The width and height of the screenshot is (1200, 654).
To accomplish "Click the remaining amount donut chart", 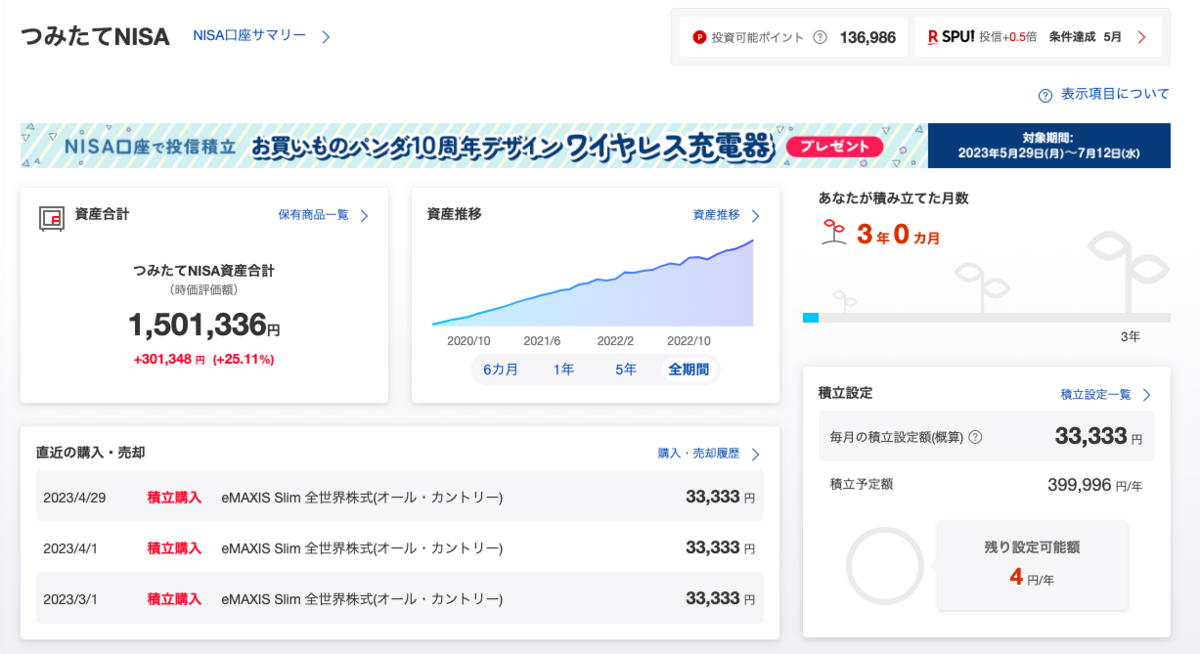I will click(x=884, y=565).
